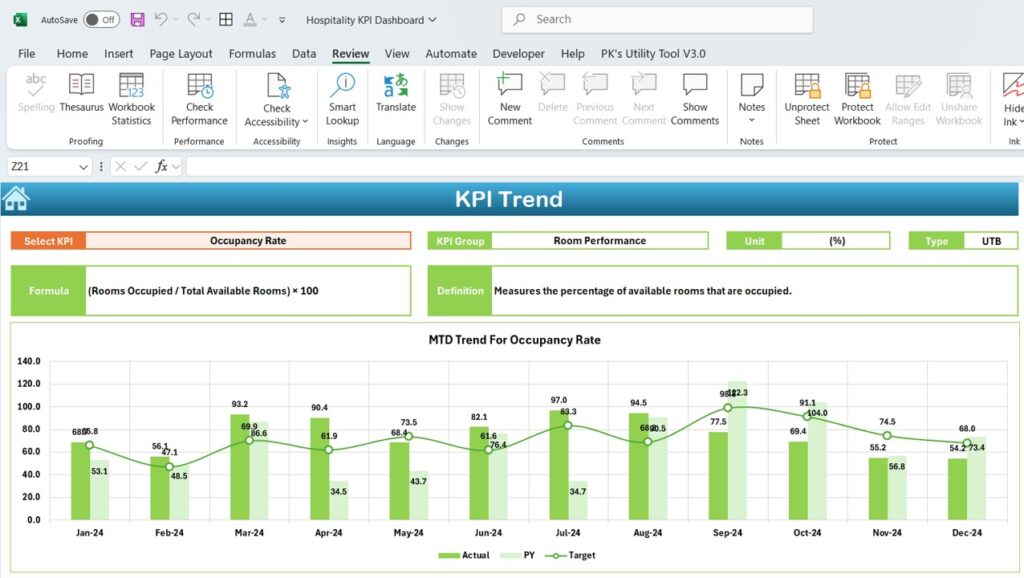This screenshot has height=578, width=1024.
Task: Open Smart Lookup
Action: point(342,99)
